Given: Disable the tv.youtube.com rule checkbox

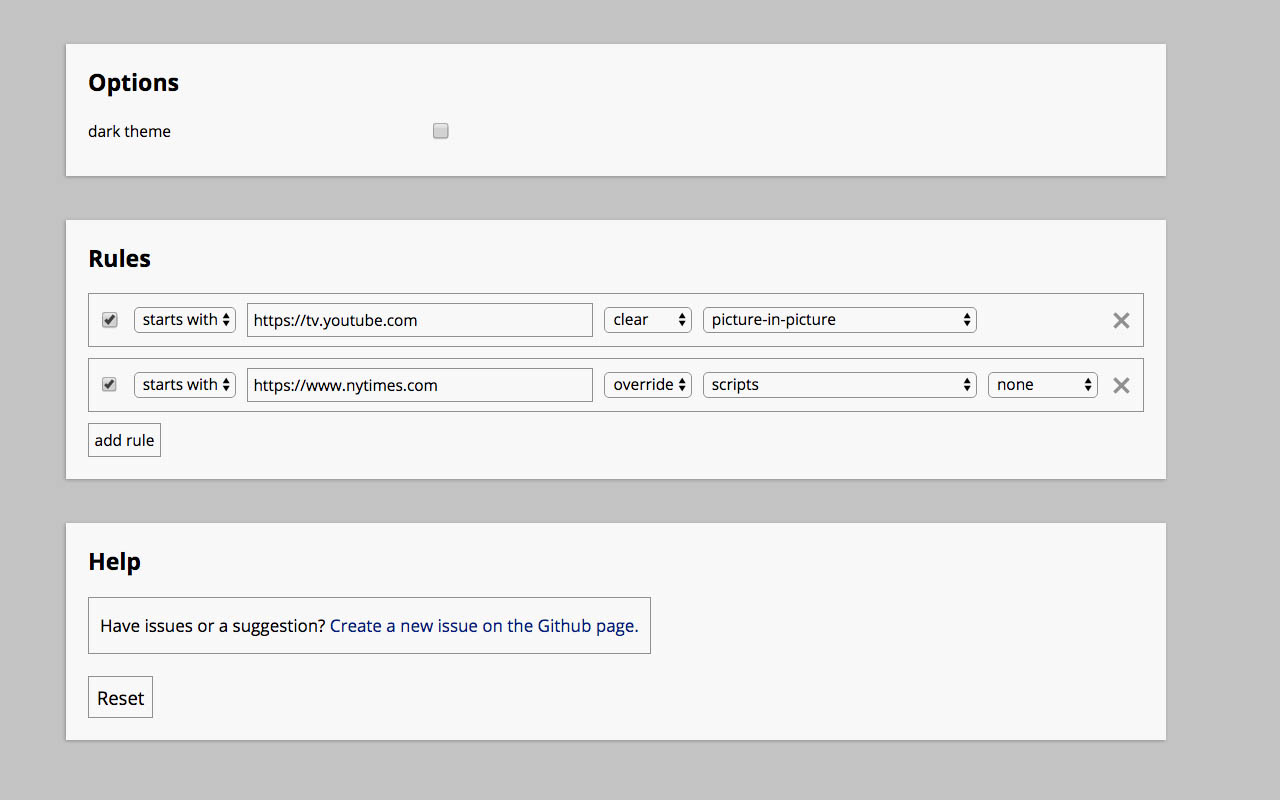Looking at the screenshot, I should (110, 320).
